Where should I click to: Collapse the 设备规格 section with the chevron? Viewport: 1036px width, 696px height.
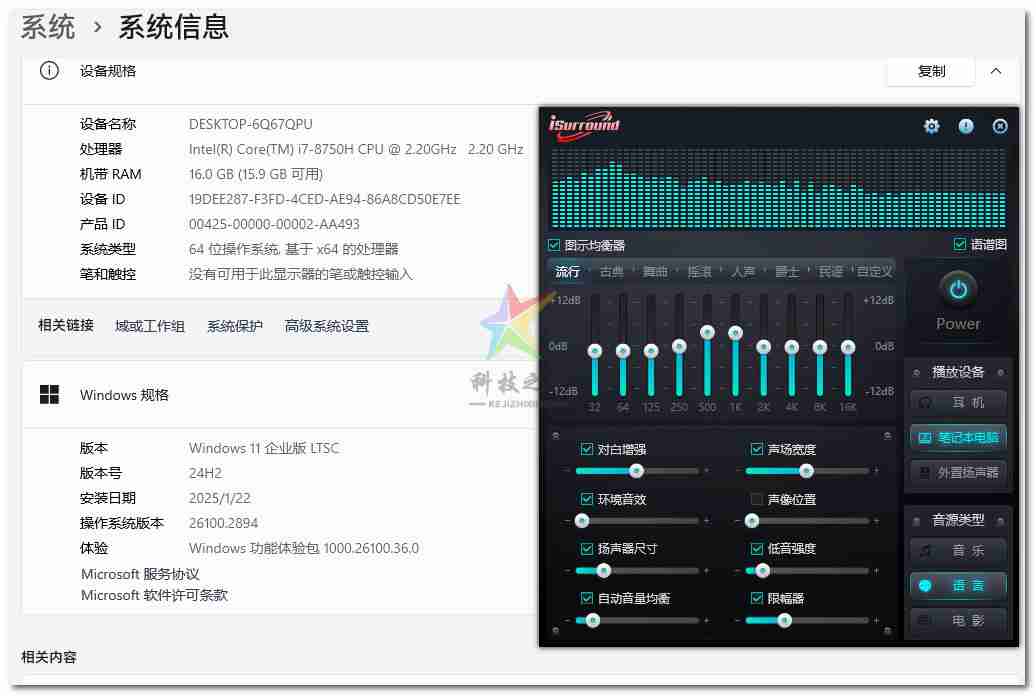click(997, 71)
